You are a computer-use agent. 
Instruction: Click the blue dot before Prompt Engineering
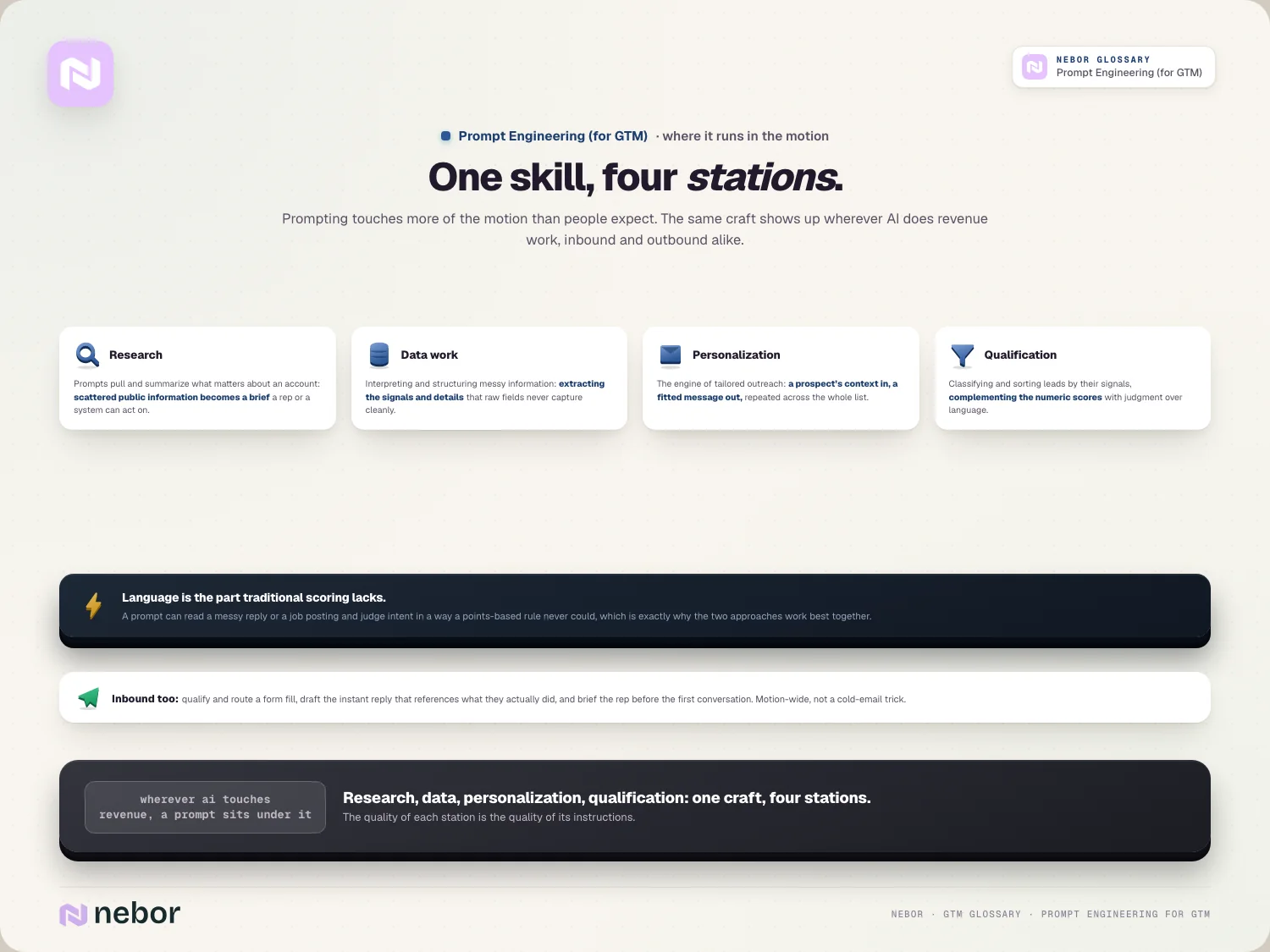coord(445,136)
